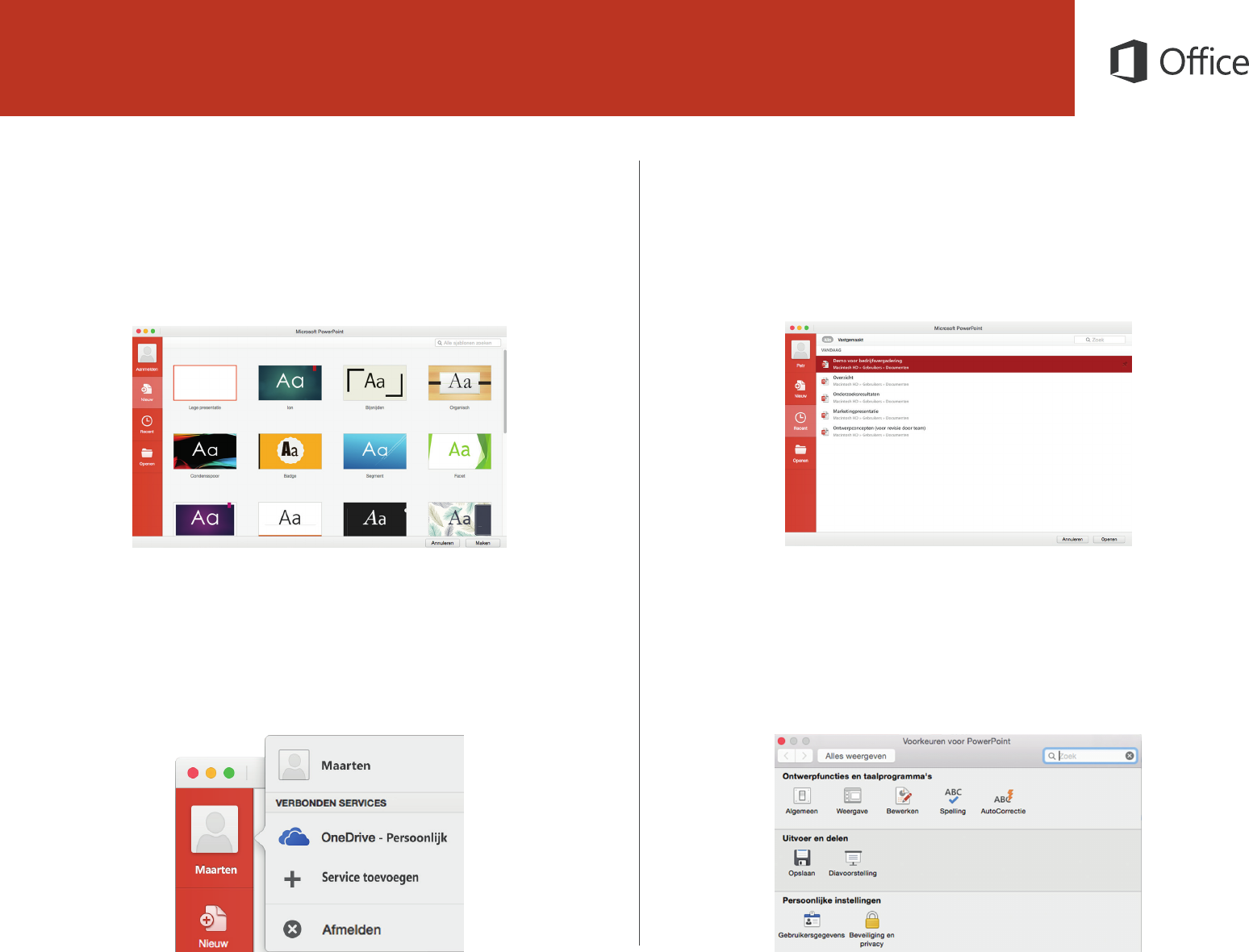Select the 'Overzicht' recent file
The height and width of the screenshot is (952, 1249).
(x=974, y=381)
